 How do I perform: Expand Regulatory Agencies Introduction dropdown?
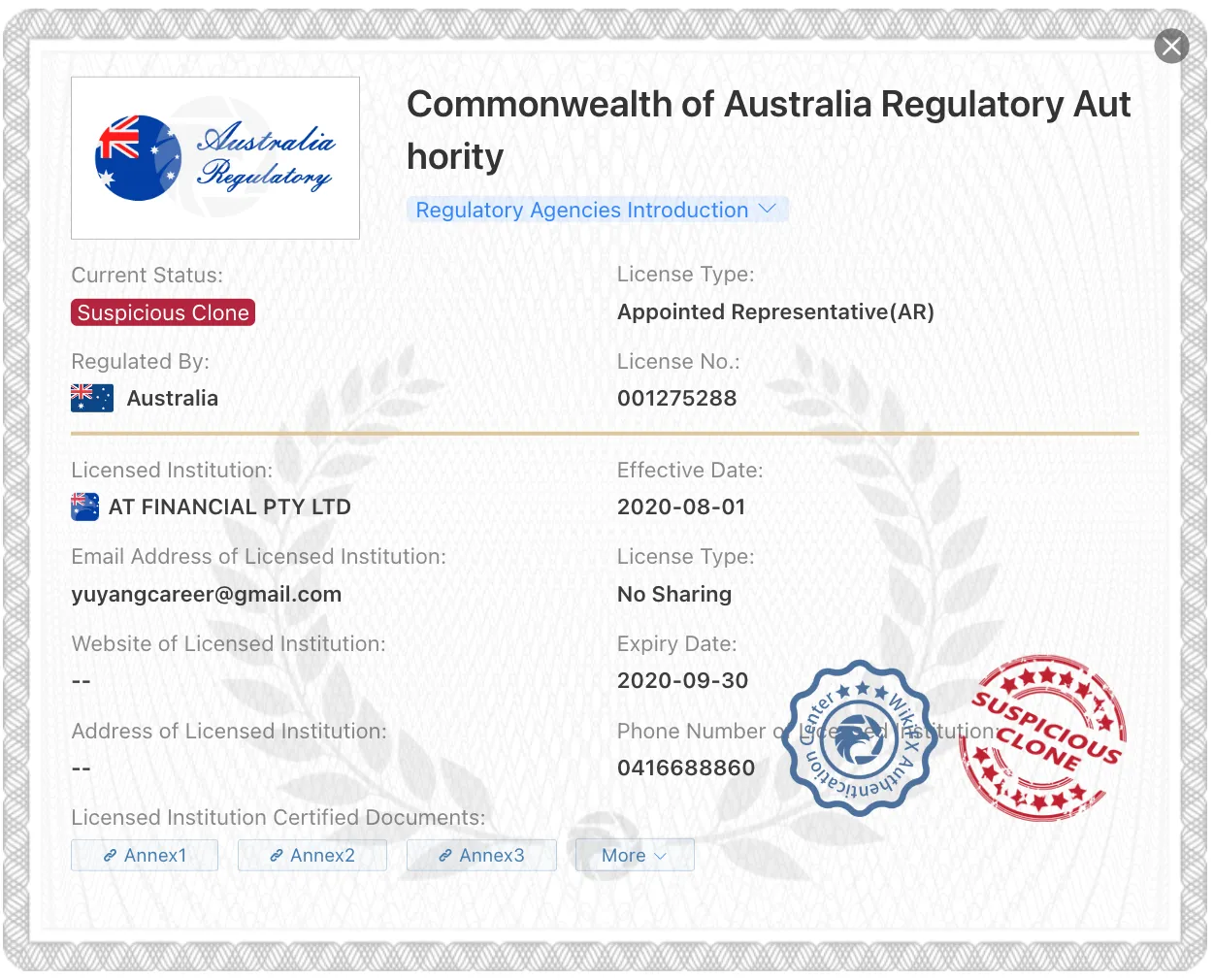pos(597,210)
